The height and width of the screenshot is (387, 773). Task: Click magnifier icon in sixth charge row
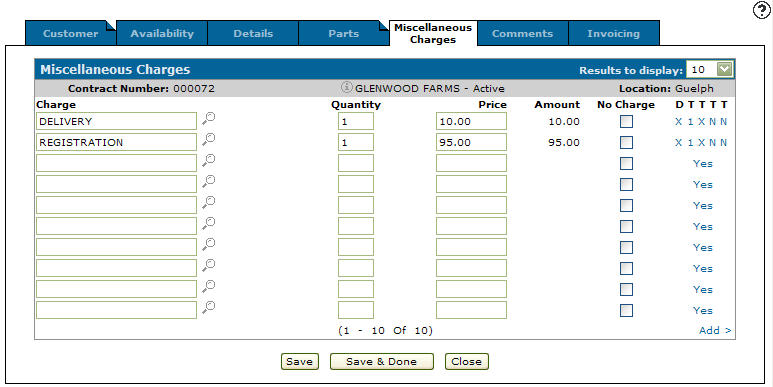coord(209,224)
